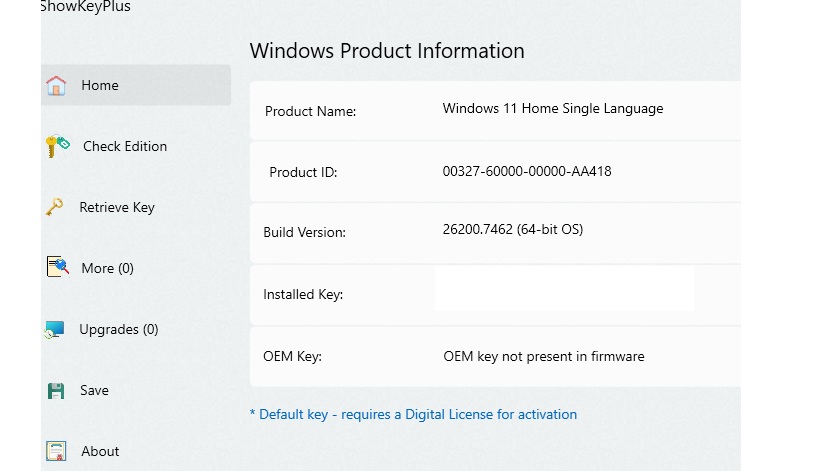Image resolution: width=819 pixels, height=475 pixels.
Task: Click the Product ID value 00327-60000-00000-AA418
Action: click(526, 171)
